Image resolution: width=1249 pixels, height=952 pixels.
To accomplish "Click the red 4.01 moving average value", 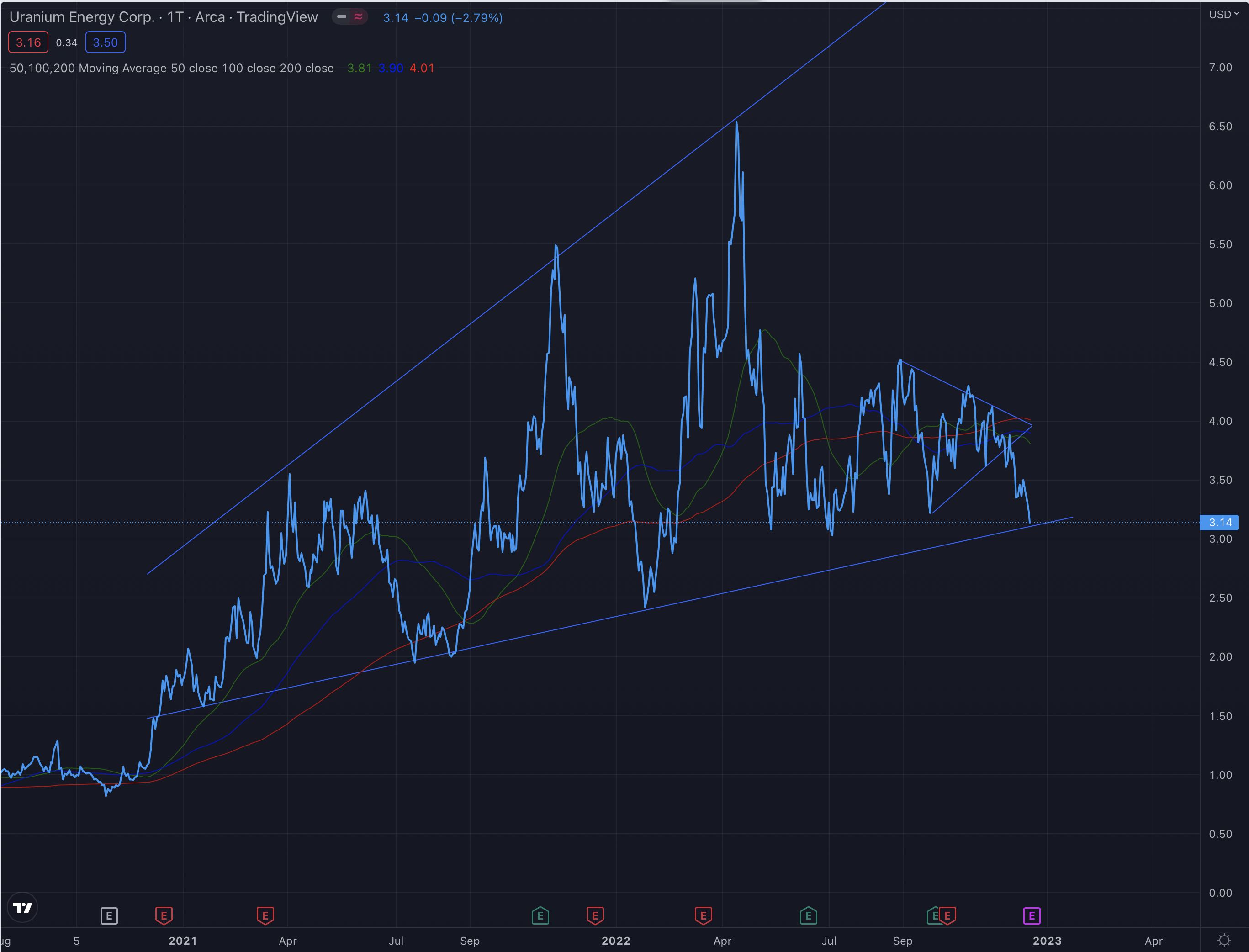I will [x=422, y=68].
